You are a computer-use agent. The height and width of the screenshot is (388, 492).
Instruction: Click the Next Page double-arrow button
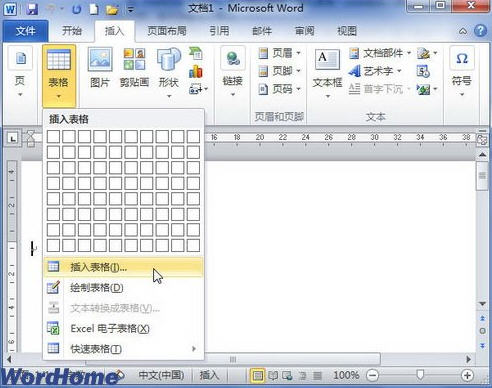(482, 345)
